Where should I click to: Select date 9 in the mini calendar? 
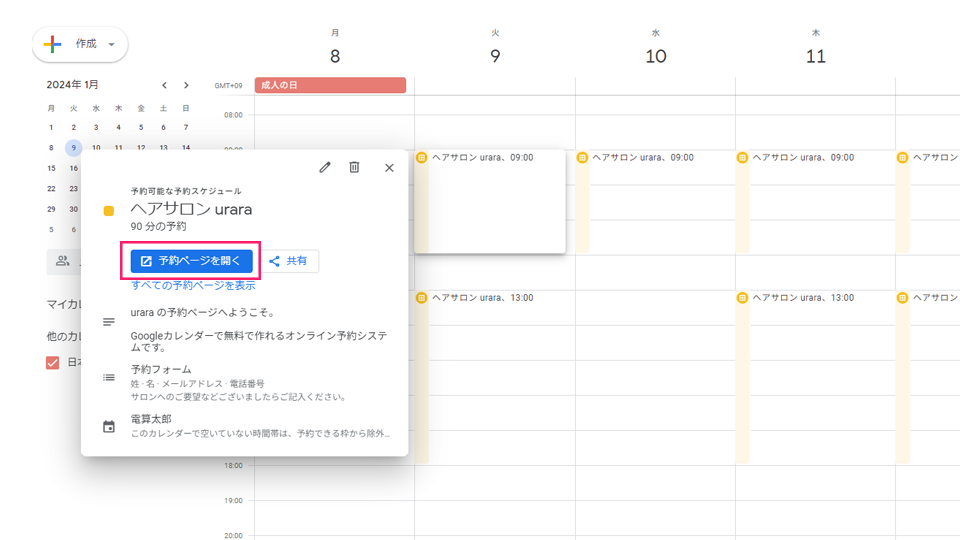tap(73, 148)
